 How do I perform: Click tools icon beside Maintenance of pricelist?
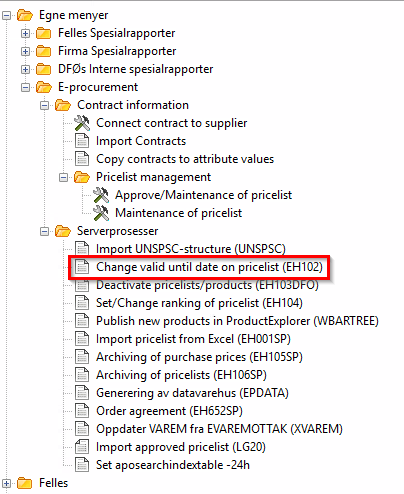tap(101, 213)
